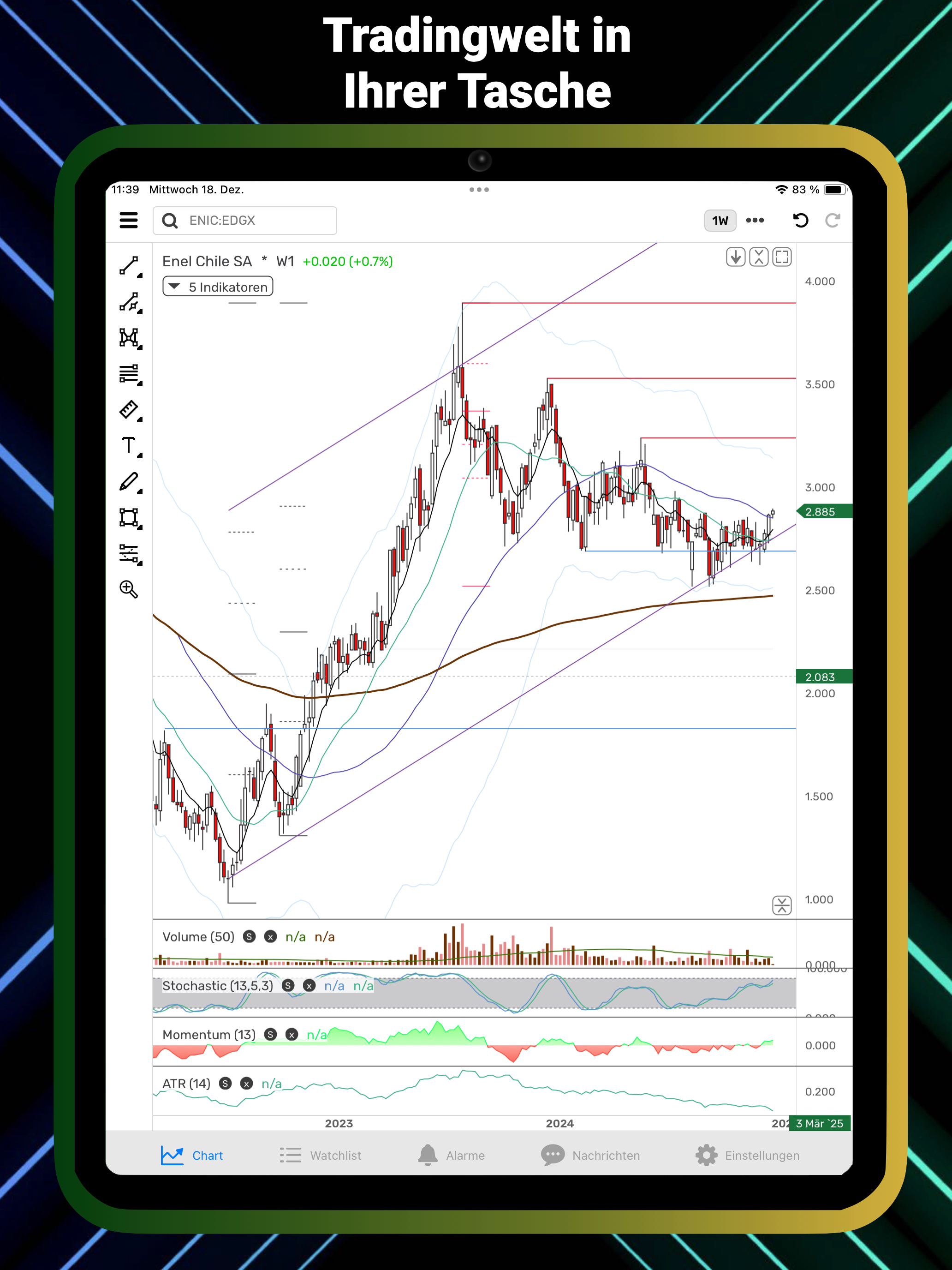952x1270 pixels.
Task: Click the auto-scale icon at chart bottom right
Action: point(781,905)
